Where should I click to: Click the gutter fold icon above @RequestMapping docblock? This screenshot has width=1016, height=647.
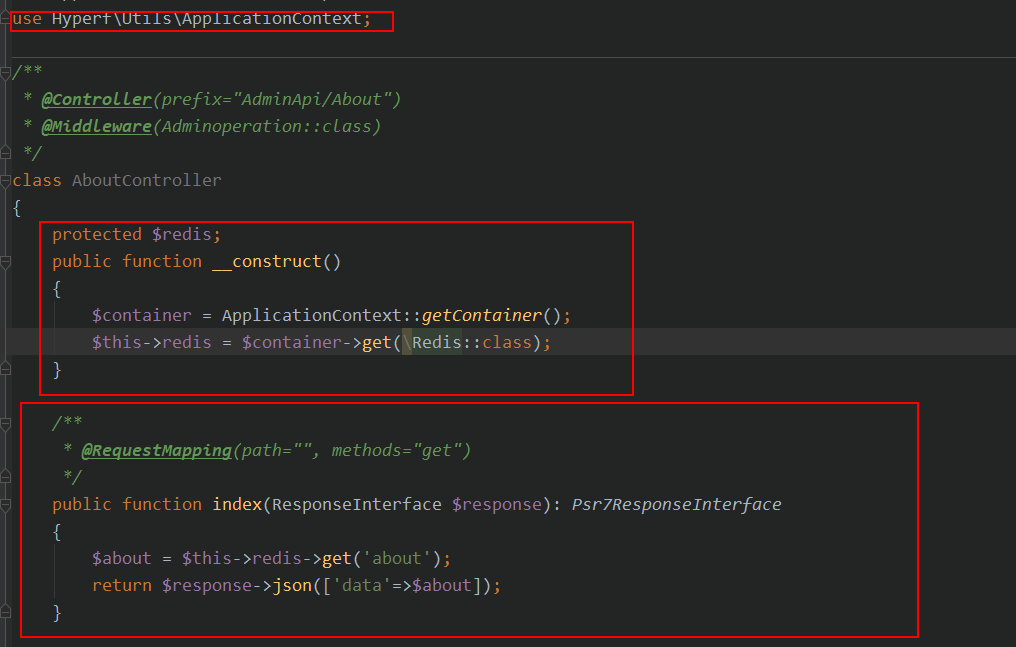click(x=4, y=423)
